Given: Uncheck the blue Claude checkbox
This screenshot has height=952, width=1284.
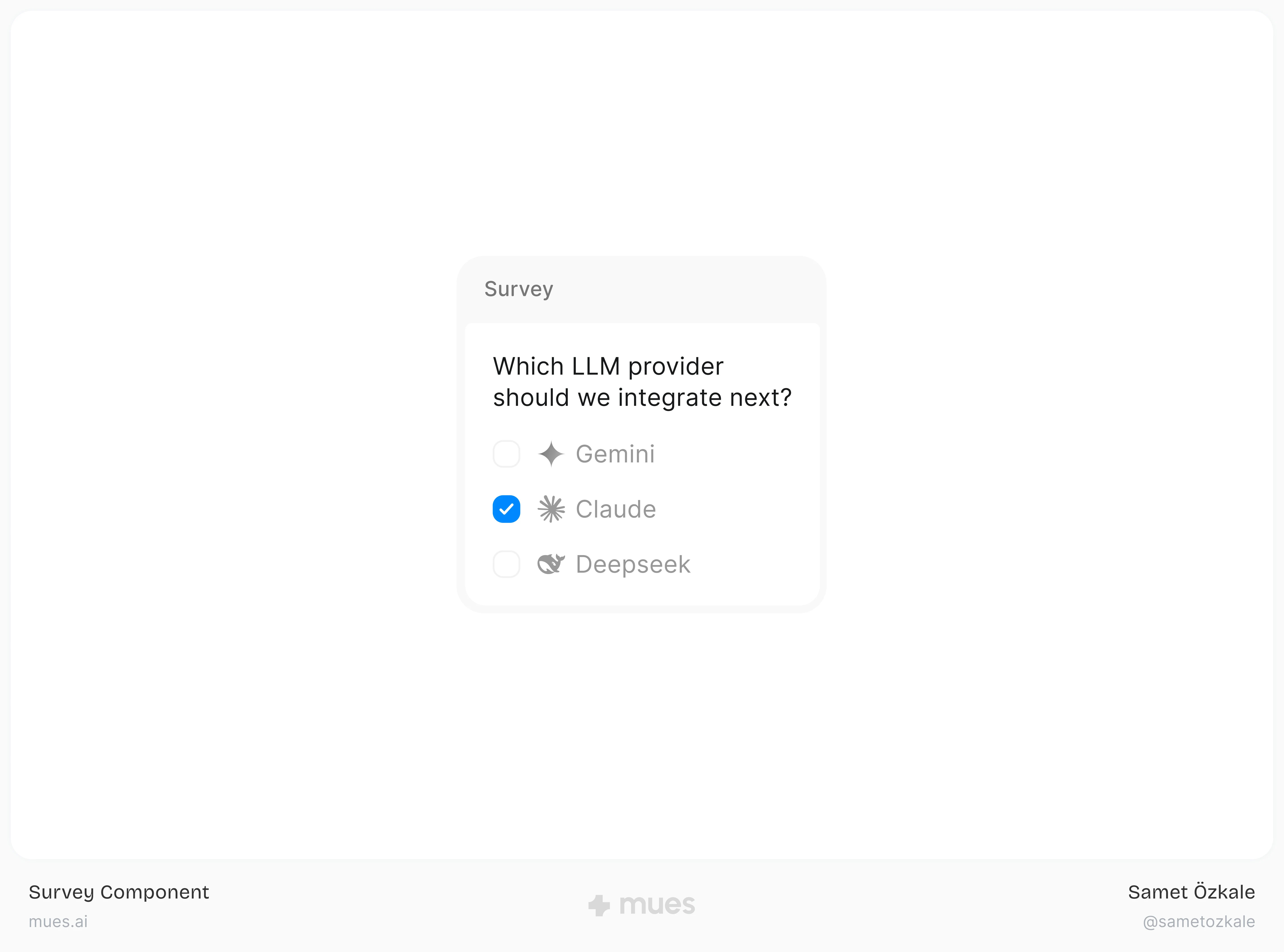Looking at the screenshot, I should click(506, 509).
